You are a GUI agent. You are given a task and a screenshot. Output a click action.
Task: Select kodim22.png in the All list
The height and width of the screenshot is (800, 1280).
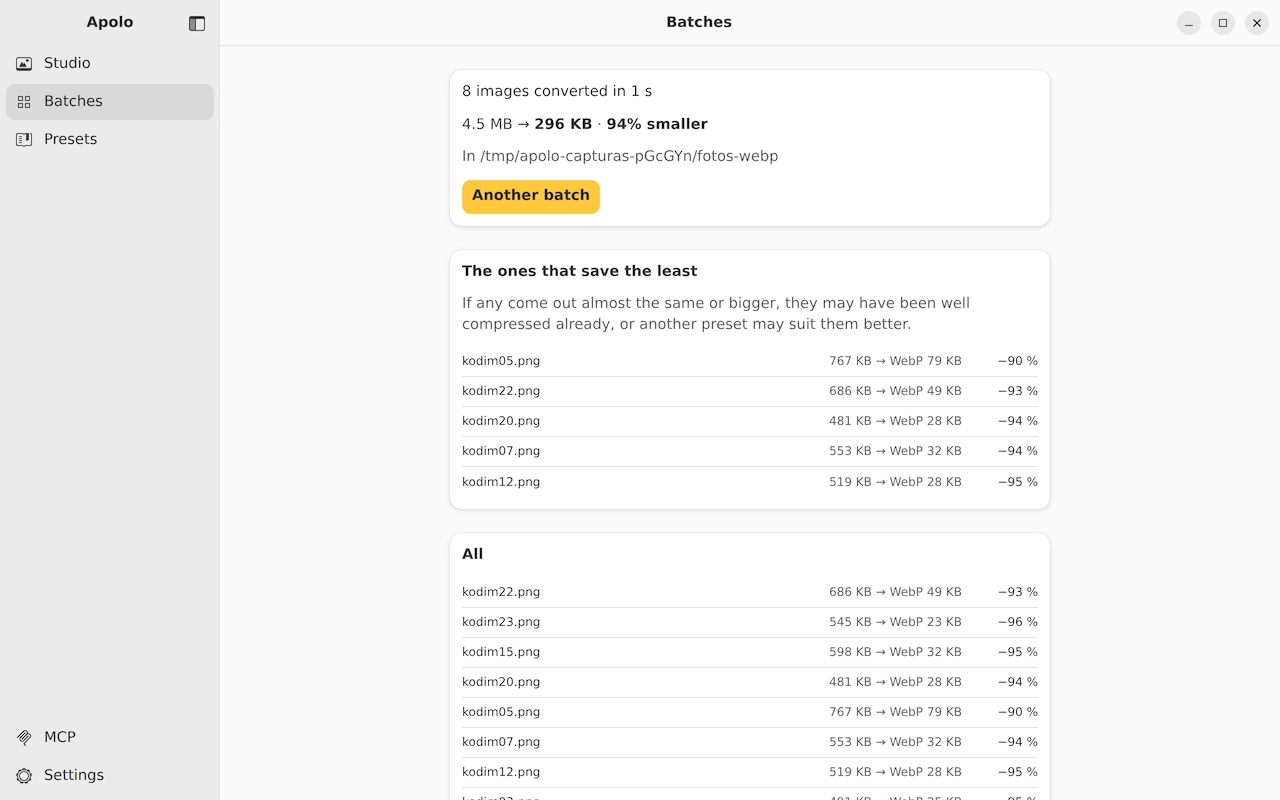tap(750, 592)
